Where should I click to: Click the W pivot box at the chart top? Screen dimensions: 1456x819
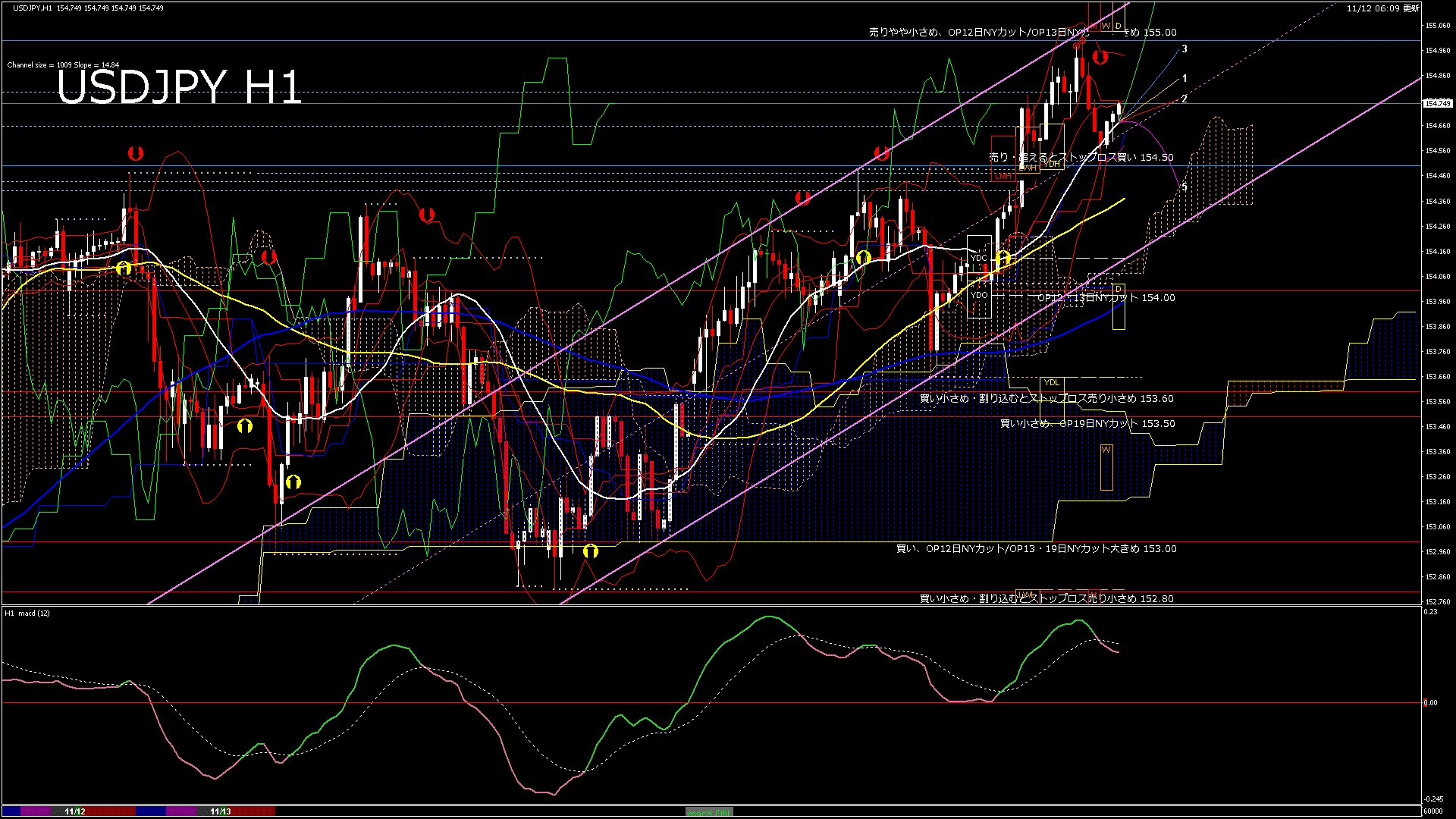[1106, 26]
